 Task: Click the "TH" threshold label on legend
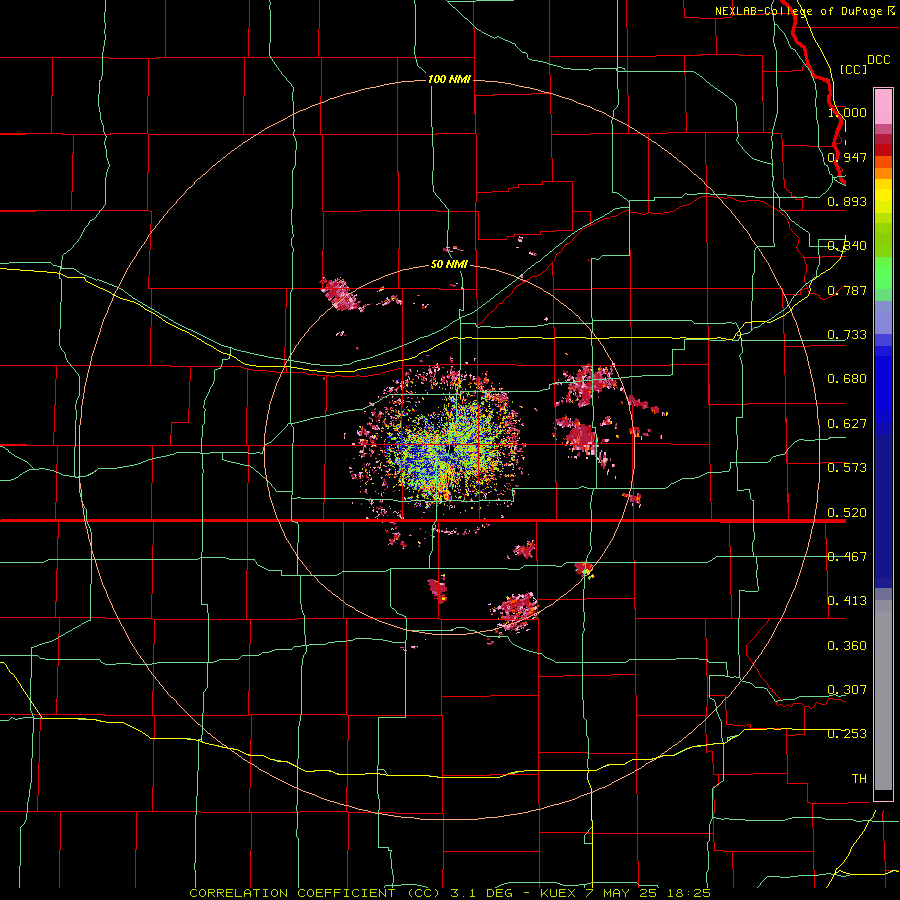(859, 779)
